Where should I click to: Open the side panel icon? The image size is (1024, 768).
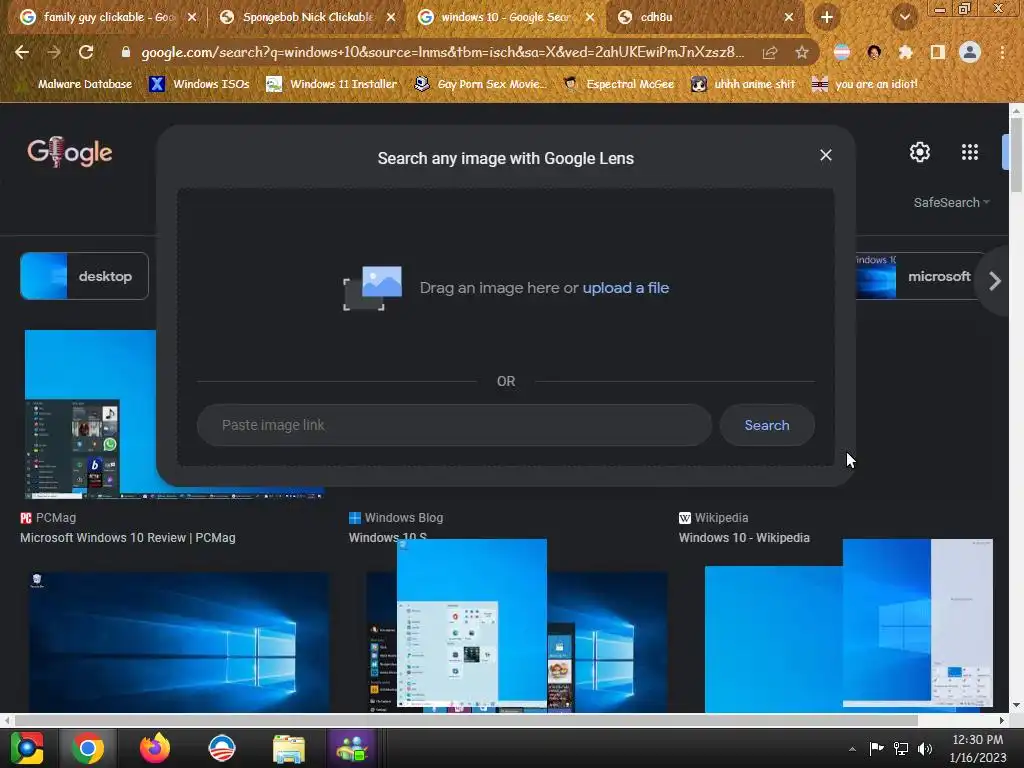[x=938, y=52]
